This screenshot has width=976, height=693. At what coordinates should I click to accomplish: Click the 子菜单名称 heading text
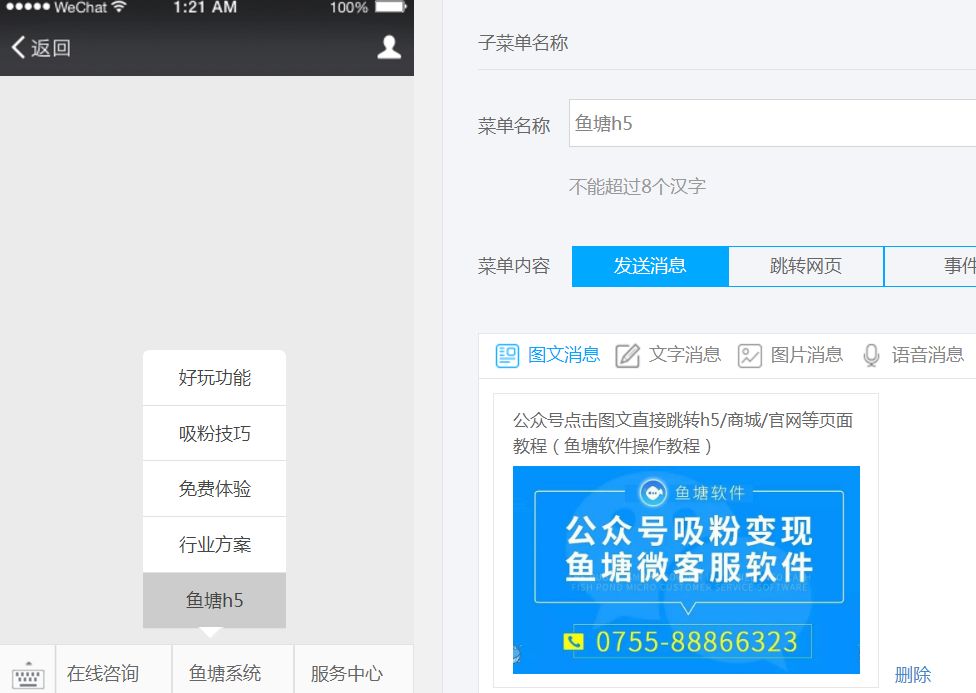(x=523, y=42)
